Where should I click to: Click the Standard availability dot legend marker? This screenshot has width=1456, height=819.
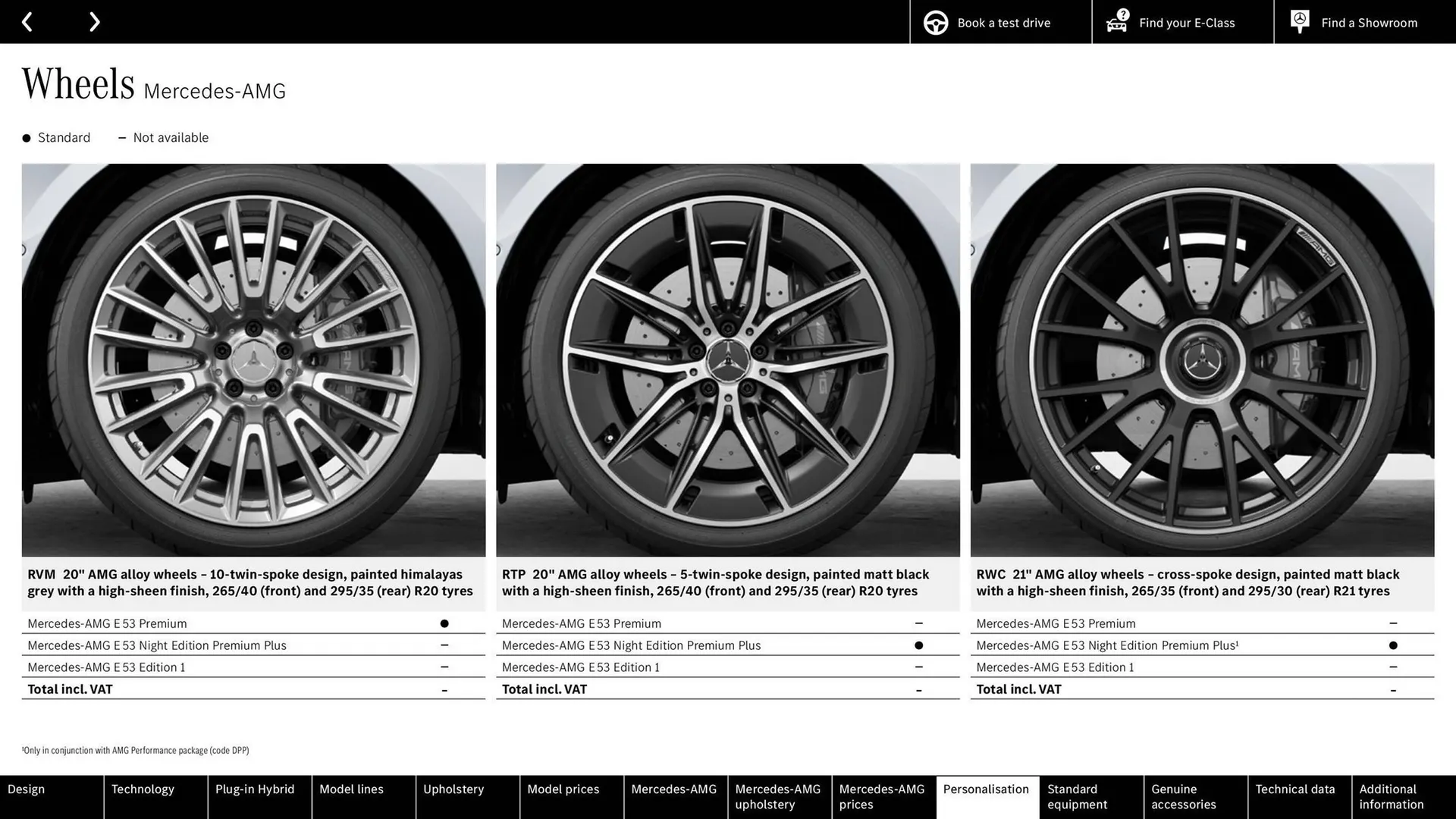point(26,137)
